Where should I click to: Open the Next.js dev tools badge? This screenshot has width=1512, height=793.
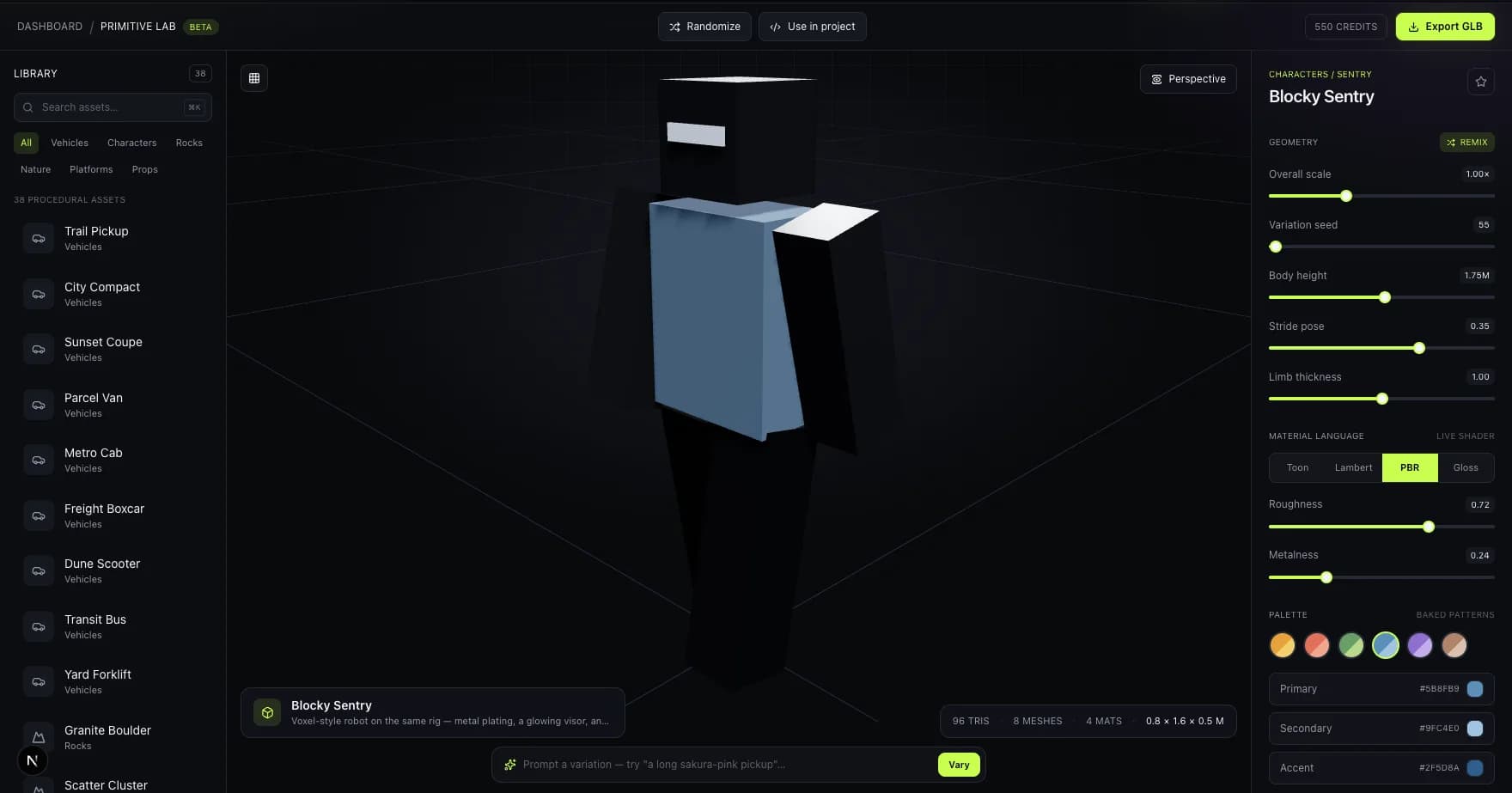point(33,760)
